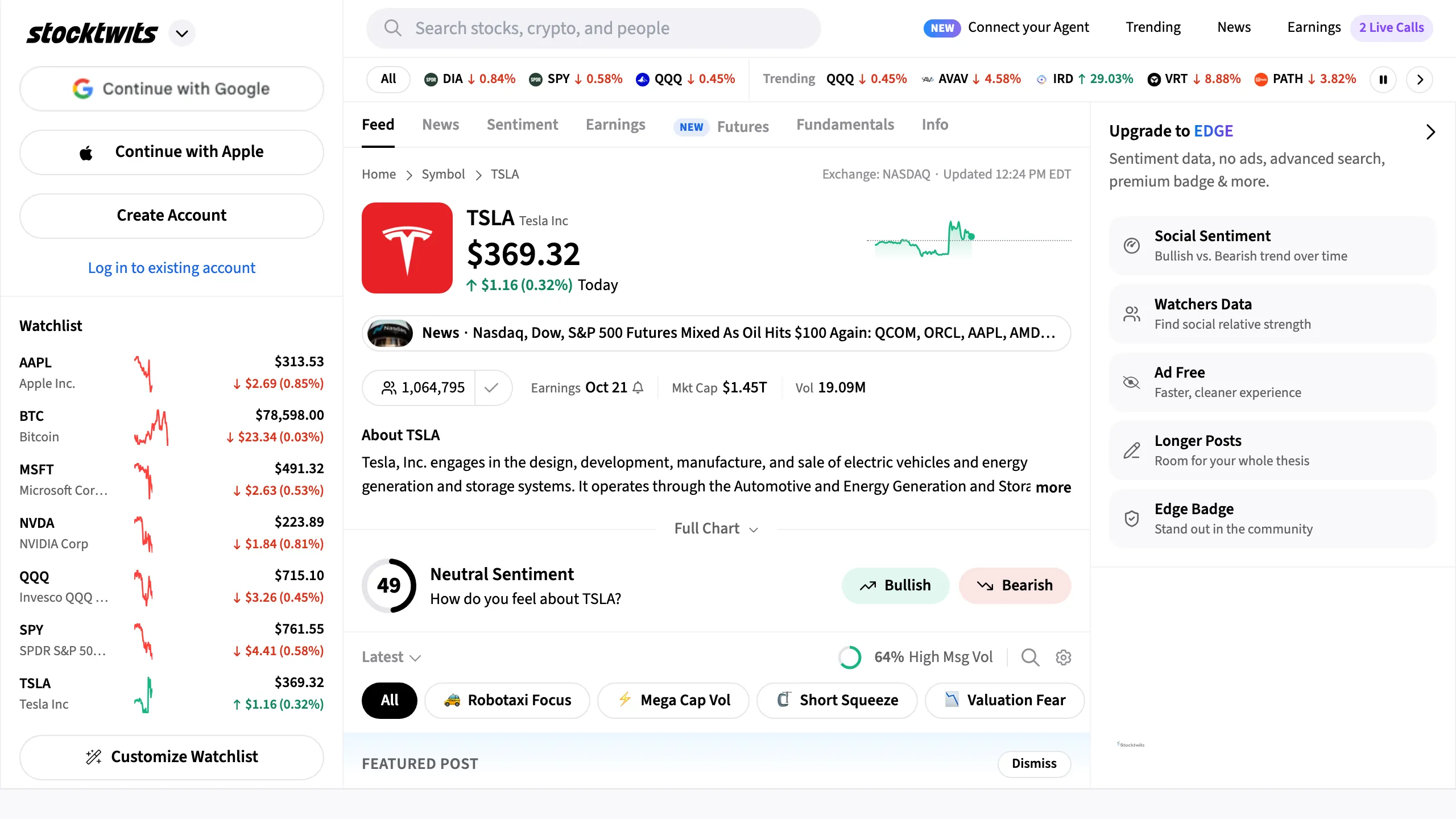Click the 49 sentiment score gauge

(389, 585)
